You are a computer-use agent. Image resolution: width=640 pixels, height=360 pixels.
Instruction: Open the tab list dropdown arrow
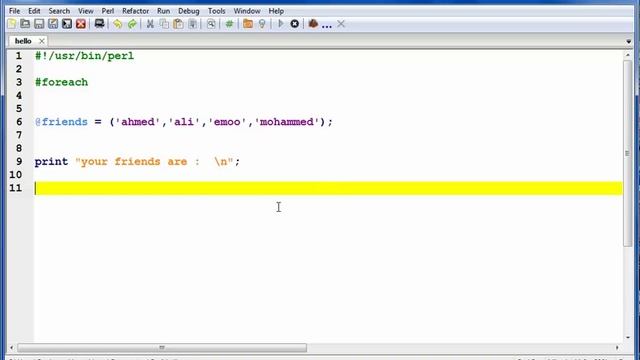[629, 42]
